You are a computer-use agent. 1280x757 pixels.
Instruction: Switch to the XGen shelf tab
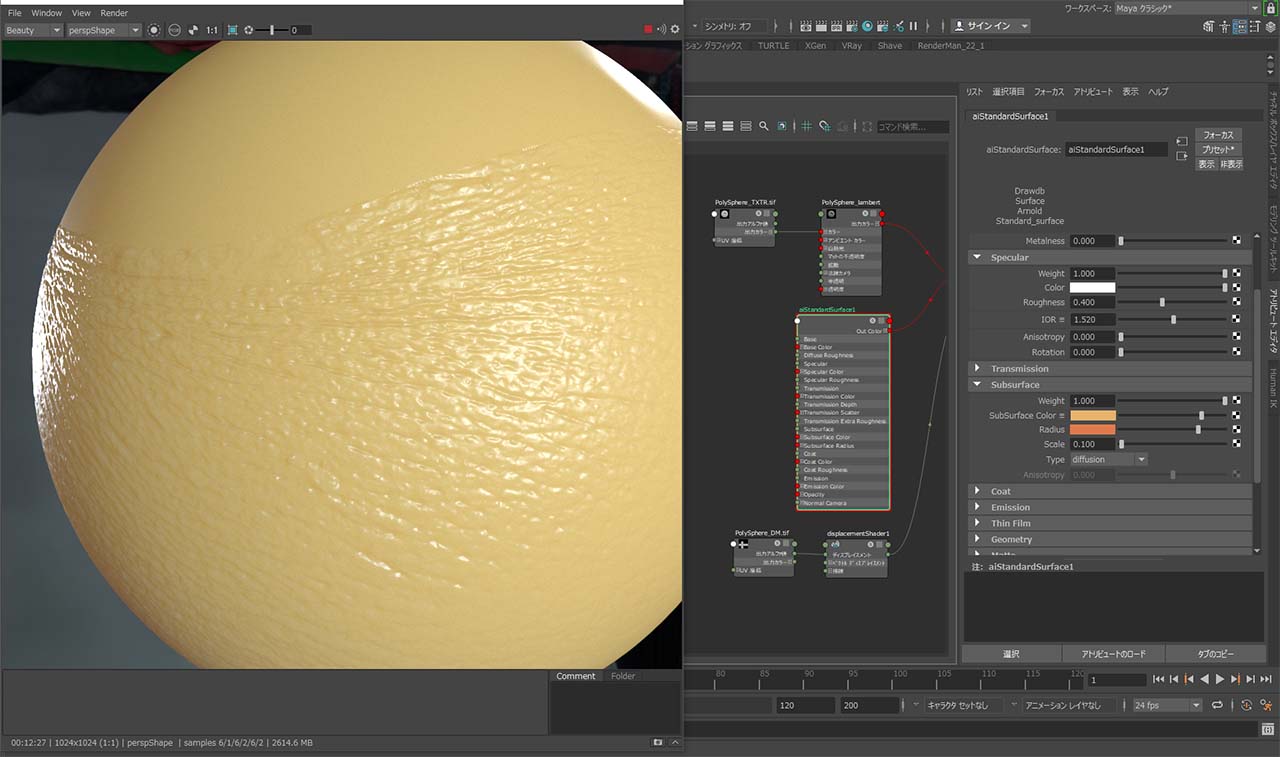point(815,46)
